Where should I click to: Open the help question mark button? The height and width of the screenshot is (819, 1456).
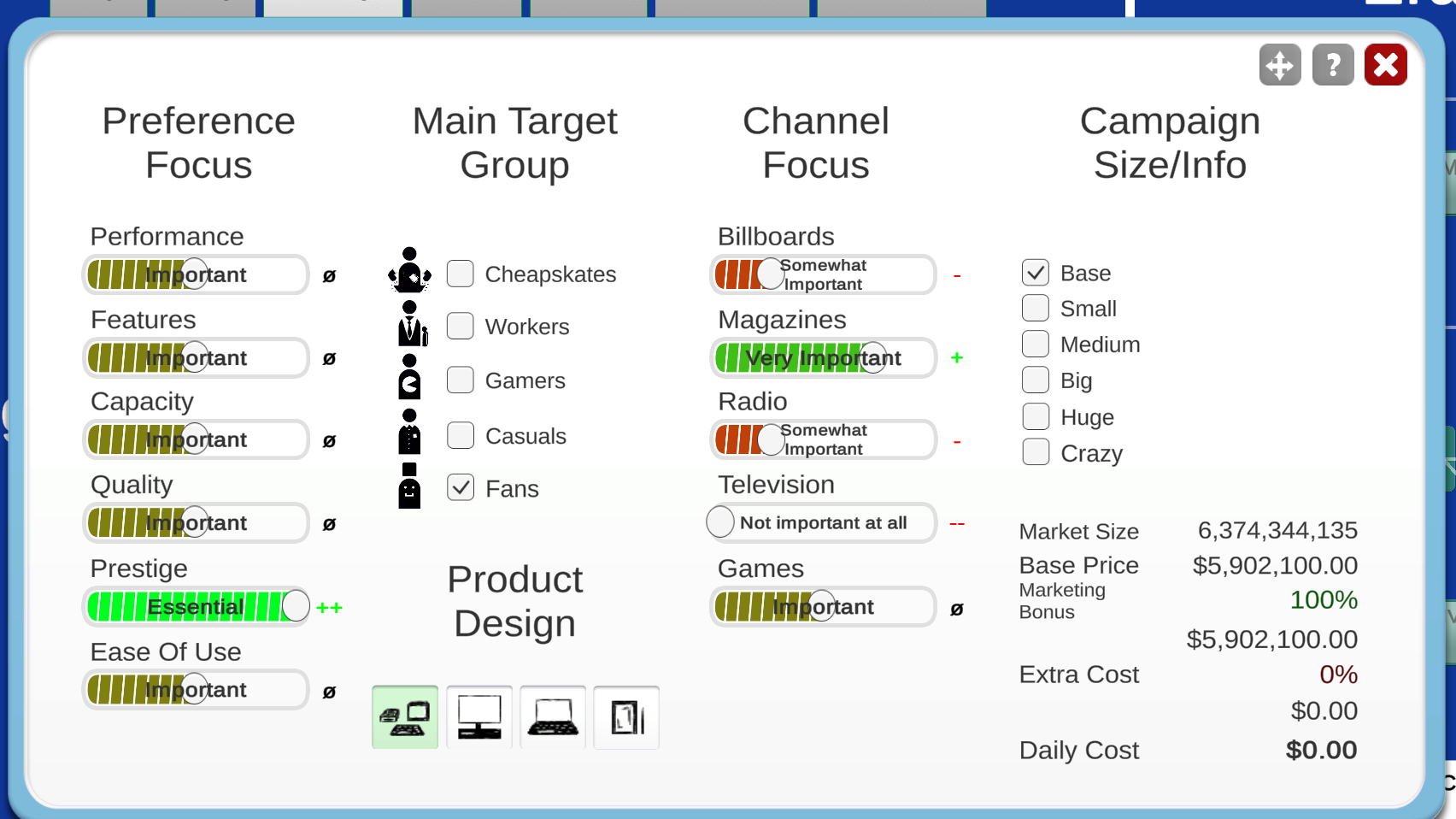tap(1333, 65)
